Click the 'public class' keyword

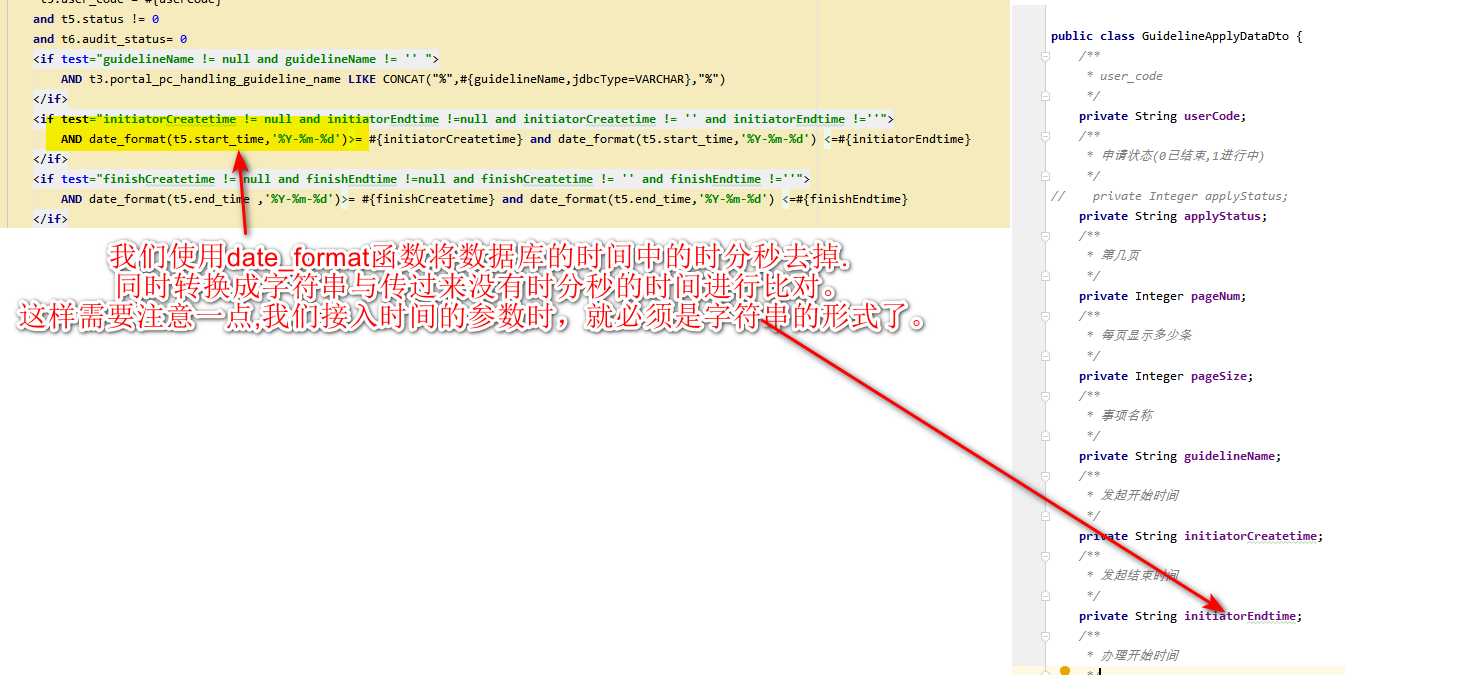coord(1092,36)
